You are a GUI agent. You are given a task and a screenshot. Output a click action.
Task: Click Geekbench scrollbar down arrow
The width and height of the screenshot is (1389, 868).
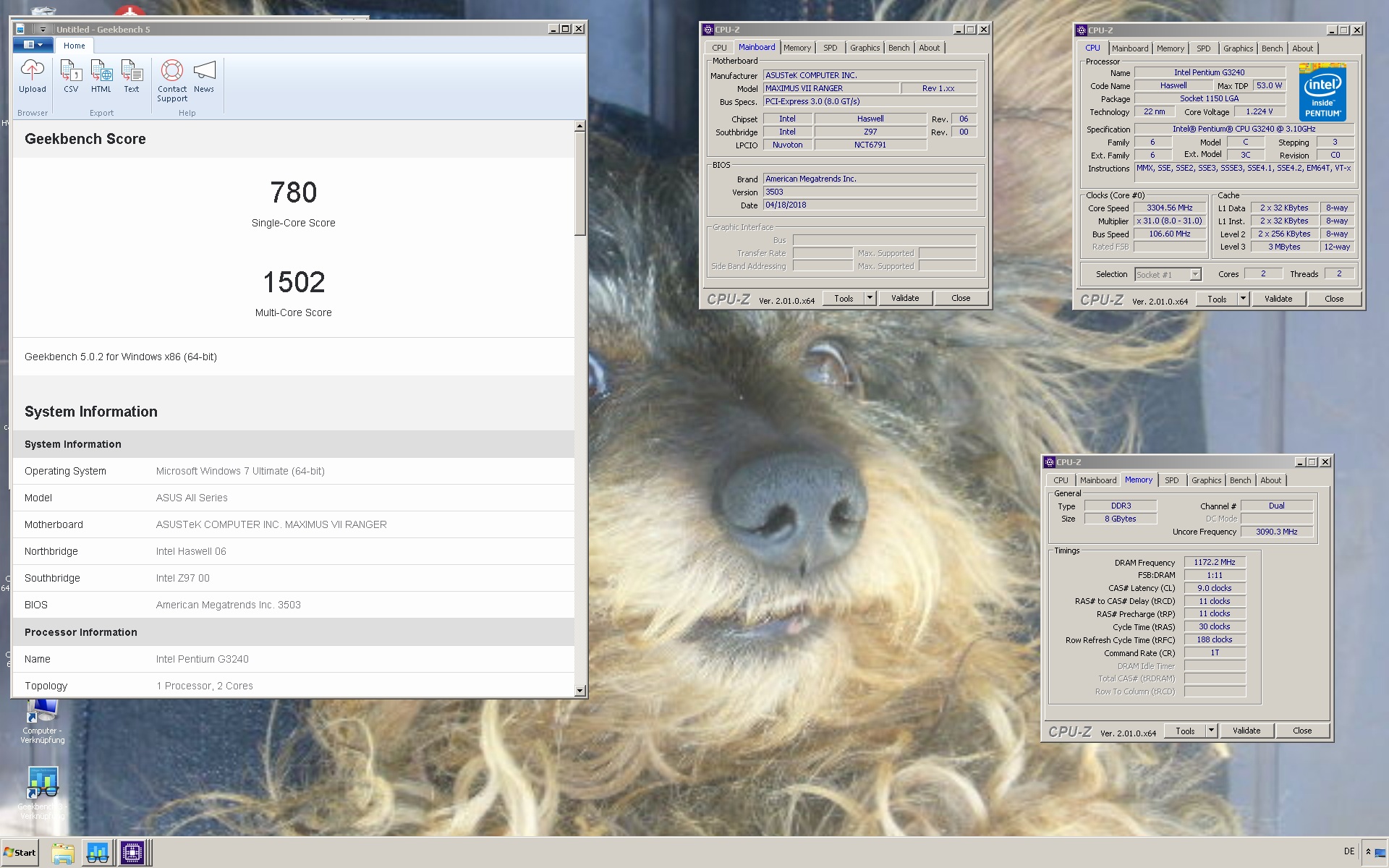579,691
